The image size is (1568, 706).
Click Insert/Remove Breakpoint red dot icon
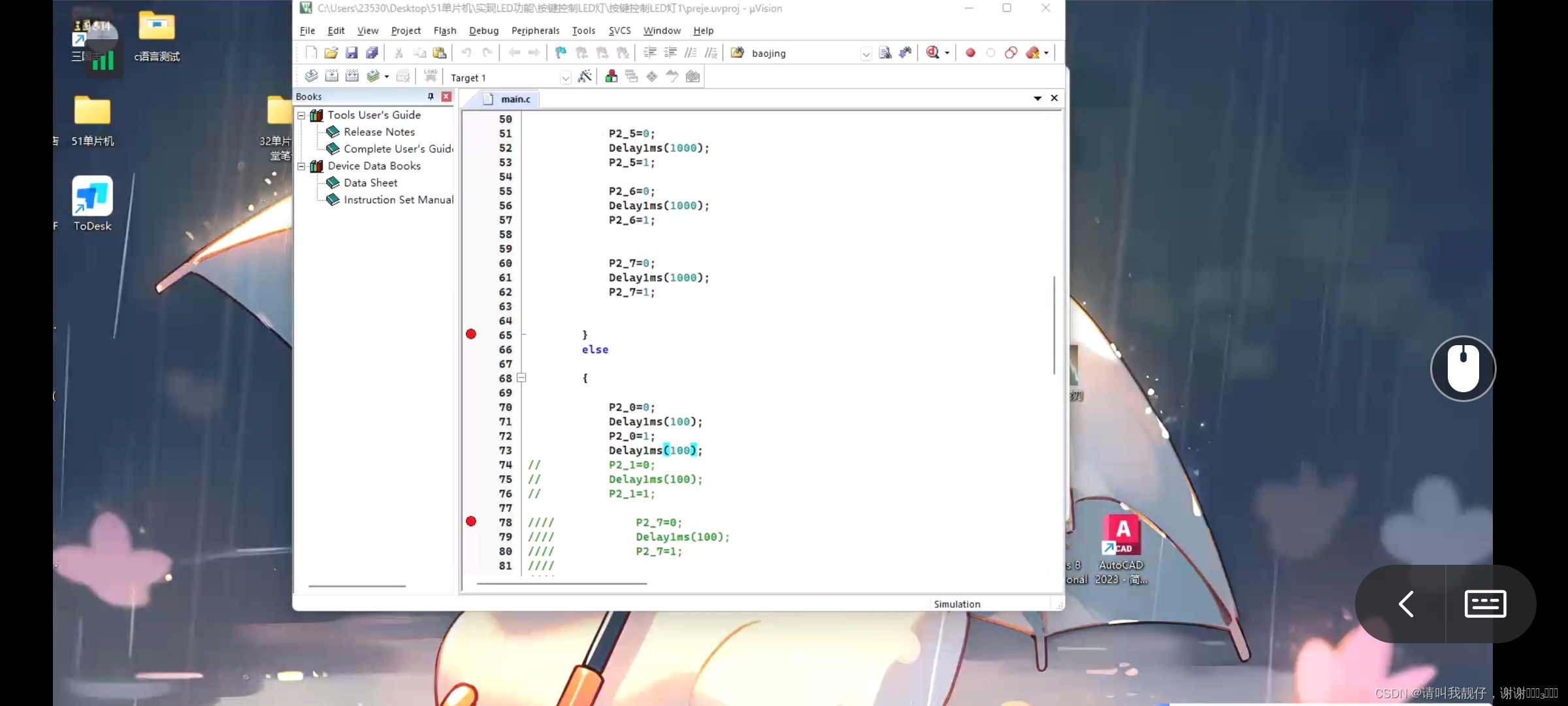click(970, 53)
